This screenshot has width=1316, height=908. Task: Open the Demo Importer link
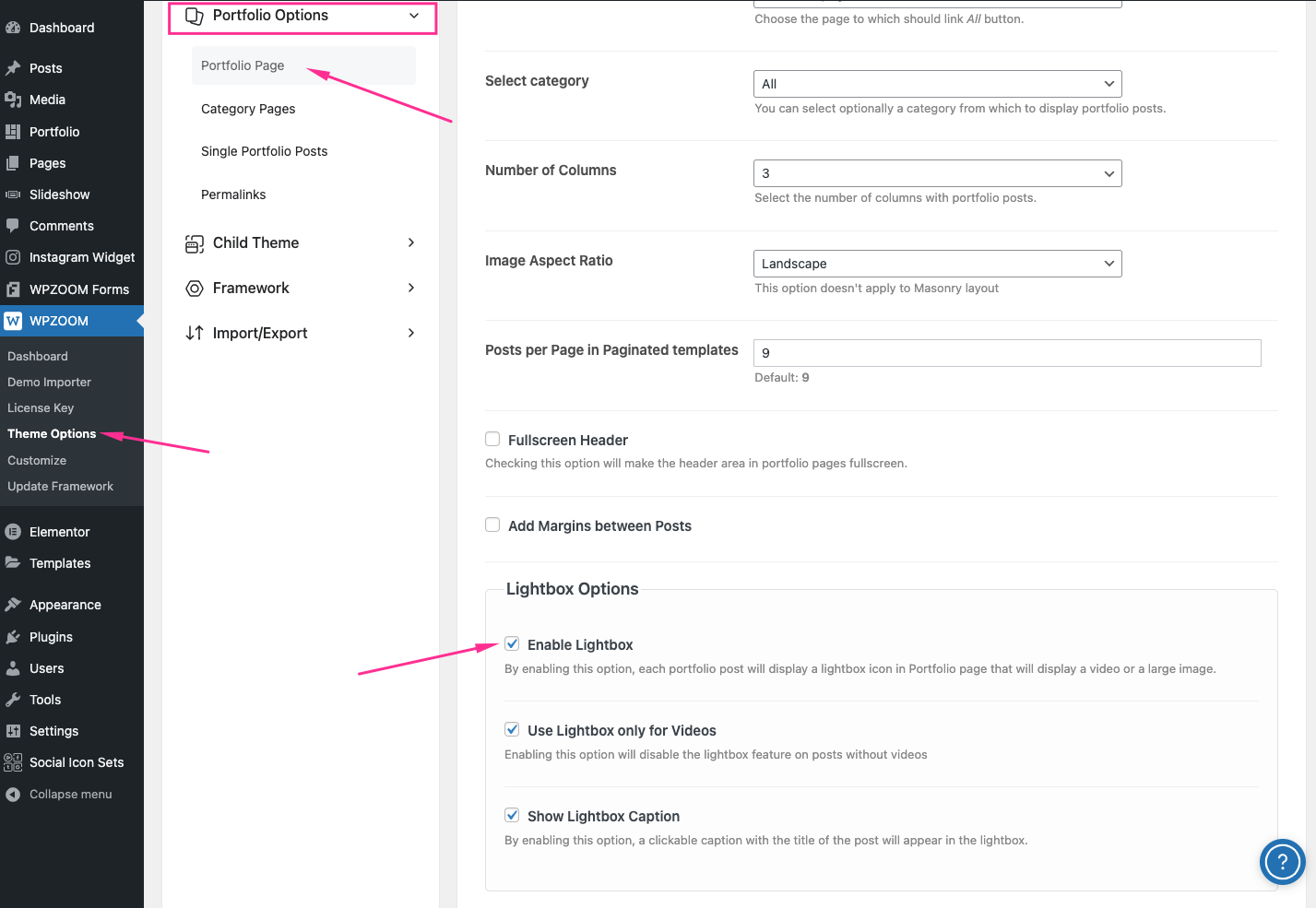50,383
